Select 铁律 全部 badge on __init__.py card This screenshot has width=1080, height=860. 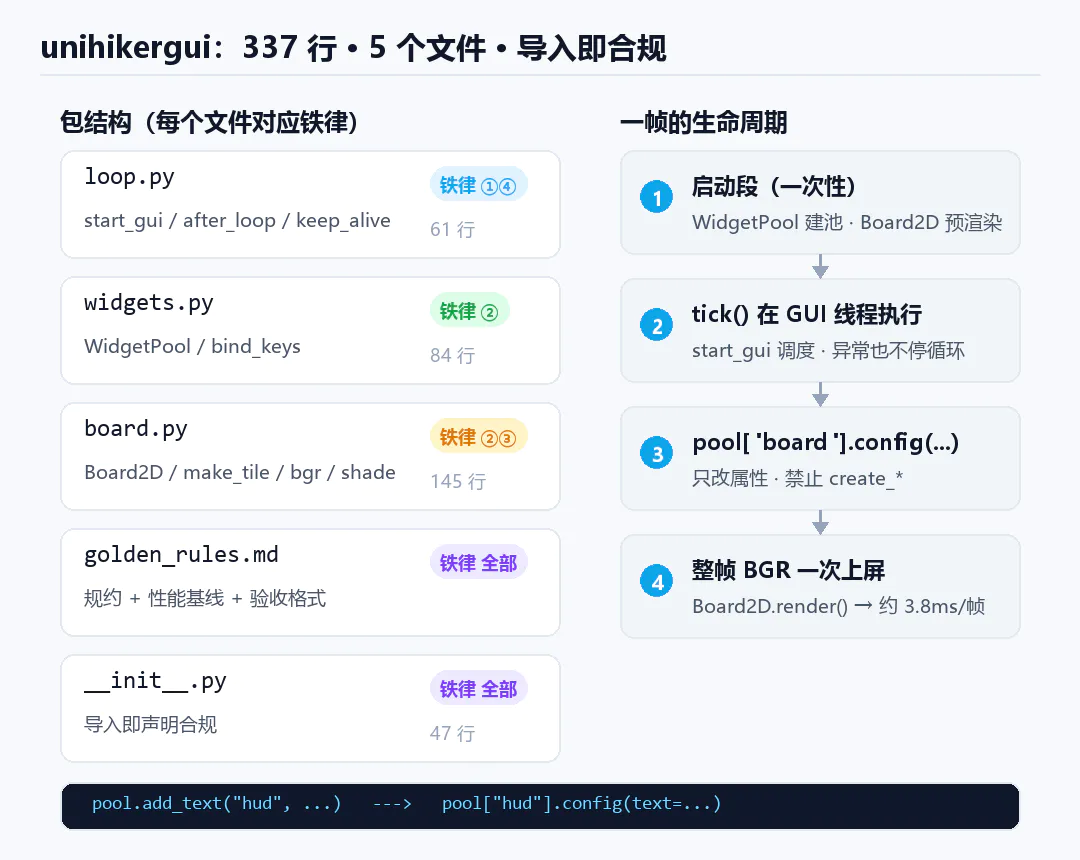pyautogui.click(x=479, y=689)
